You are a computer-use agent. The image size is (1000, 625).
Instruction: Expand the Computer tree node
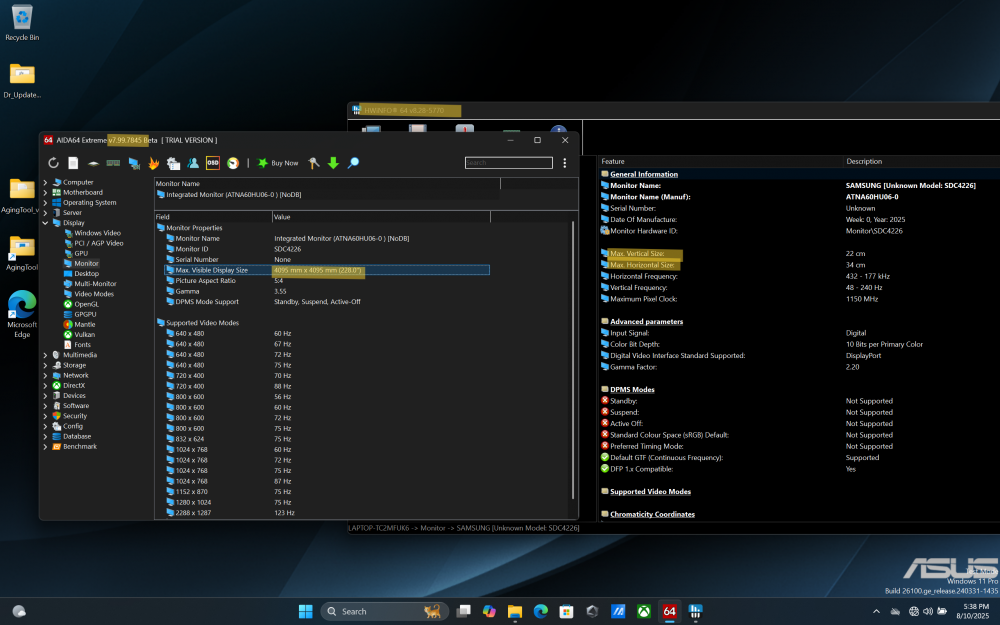pyautogui.click(x=45, y=182)
